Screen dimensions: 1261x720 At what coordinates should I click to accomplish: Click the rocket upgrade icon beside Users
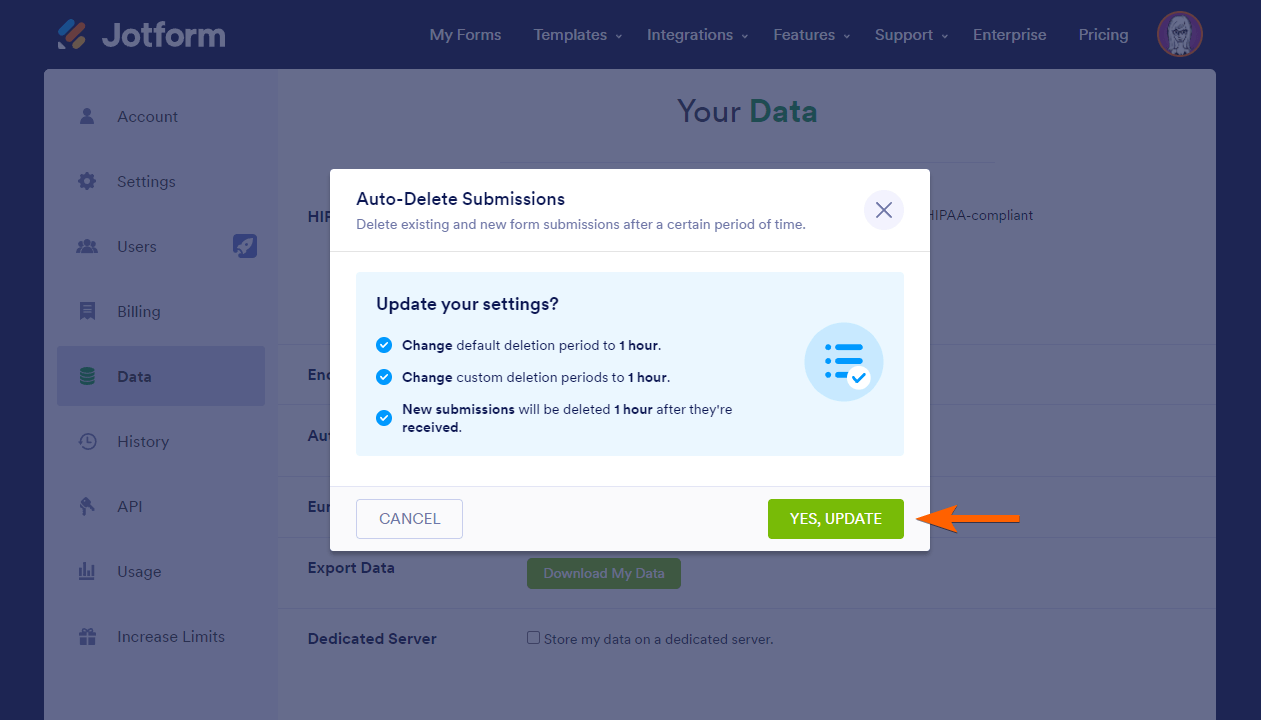point(245,246)
